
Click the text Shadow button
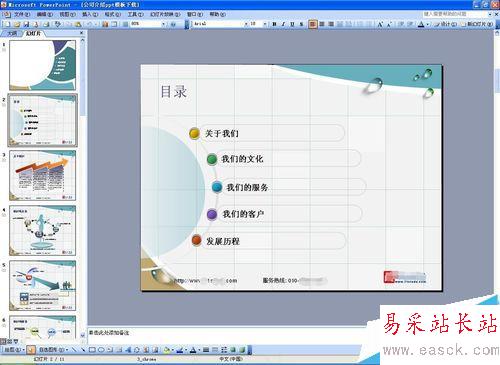tap(301, 24)
